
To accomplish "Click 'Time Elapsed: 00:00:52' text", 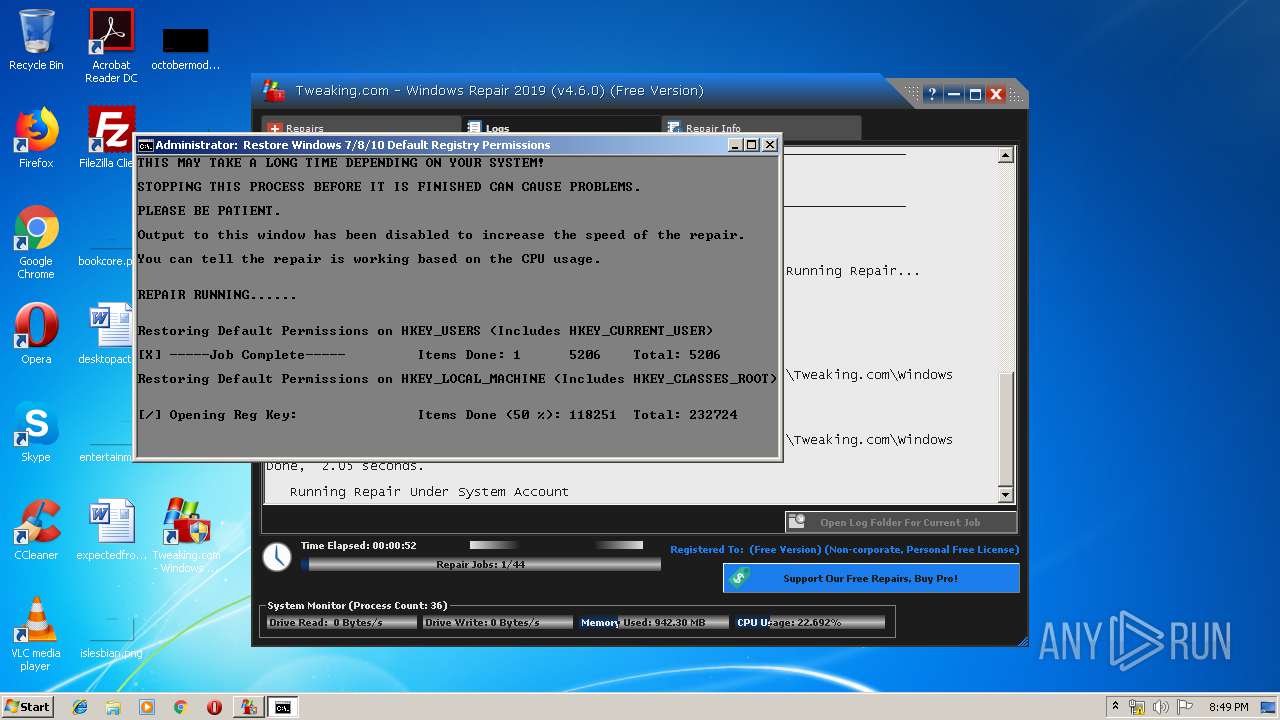I will [x=359, y=546].
